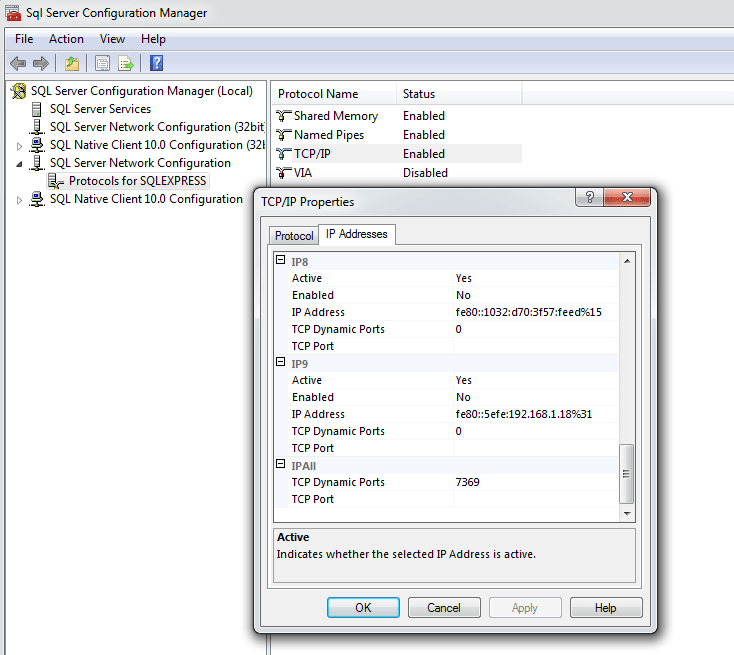Click the VIA protocol icon
Image resolution: width=734 pixels, height=655 pixels.
coord(283,173)
